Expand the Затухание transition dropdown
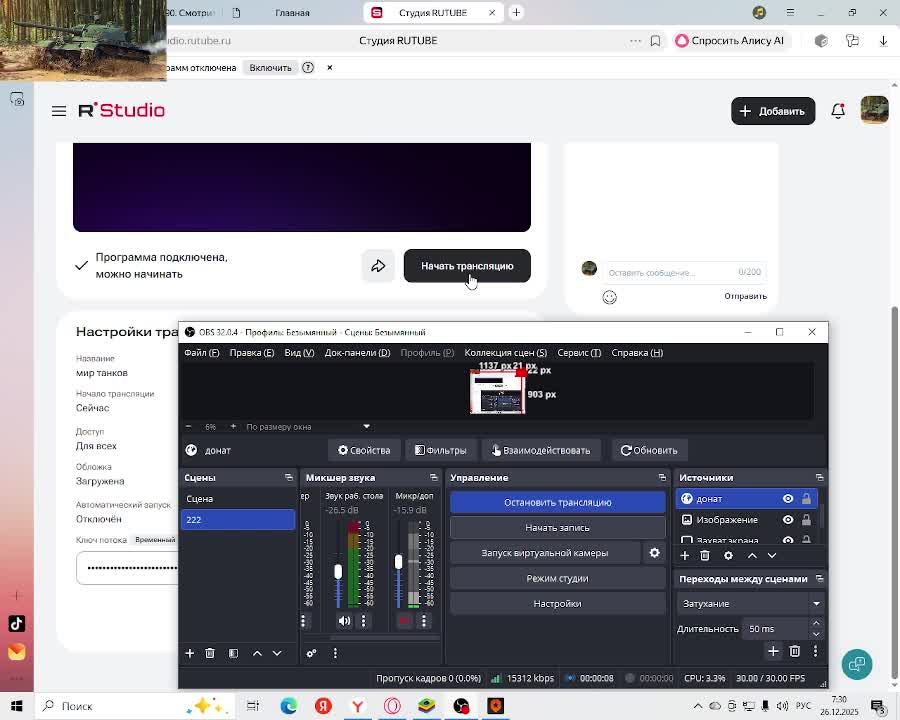 coord(750,604)
